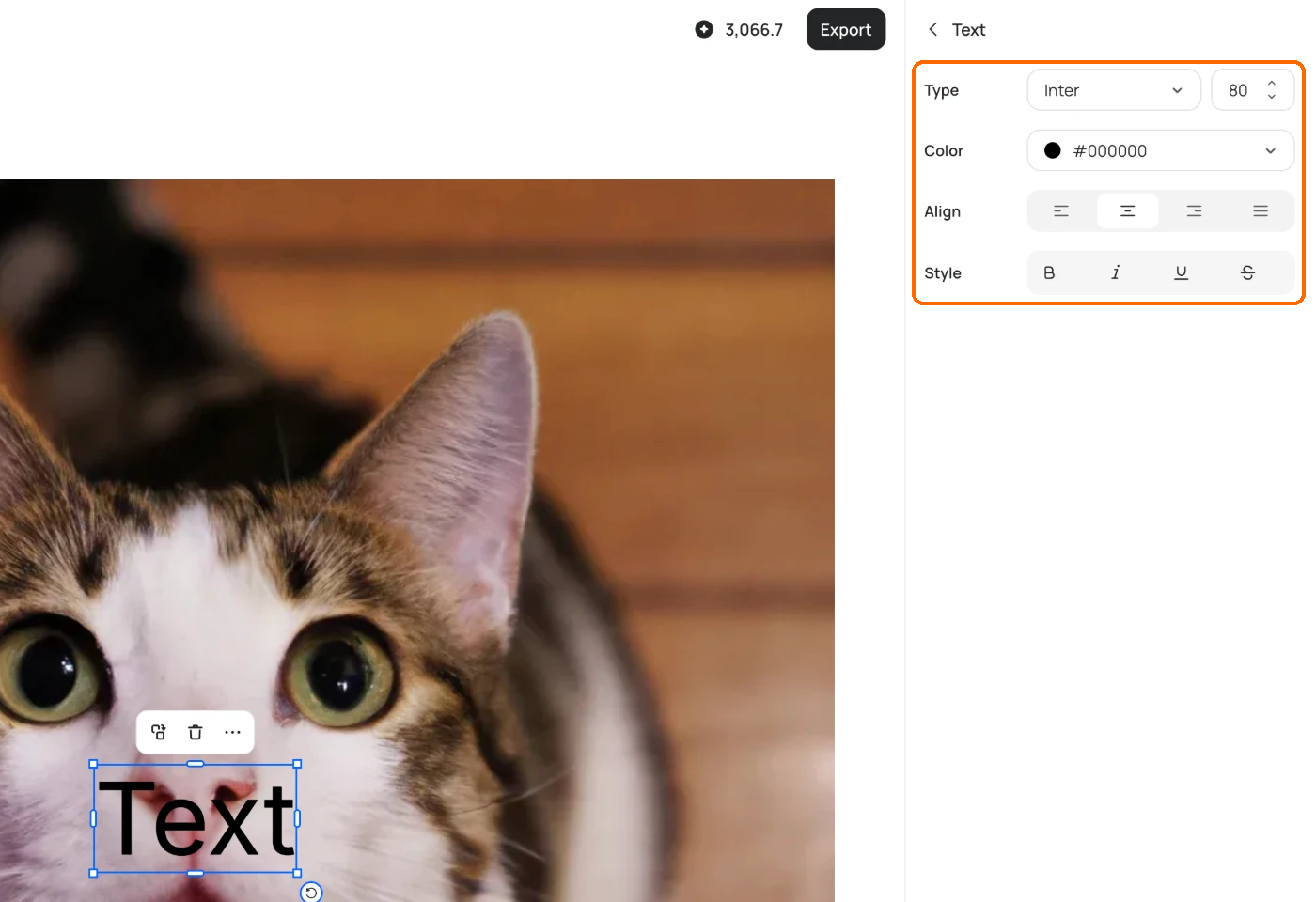The width and height of the screenshot is (1316, 902).
Task: Center-align the text
Action: pyautogui.click(x=1128, y=211)
